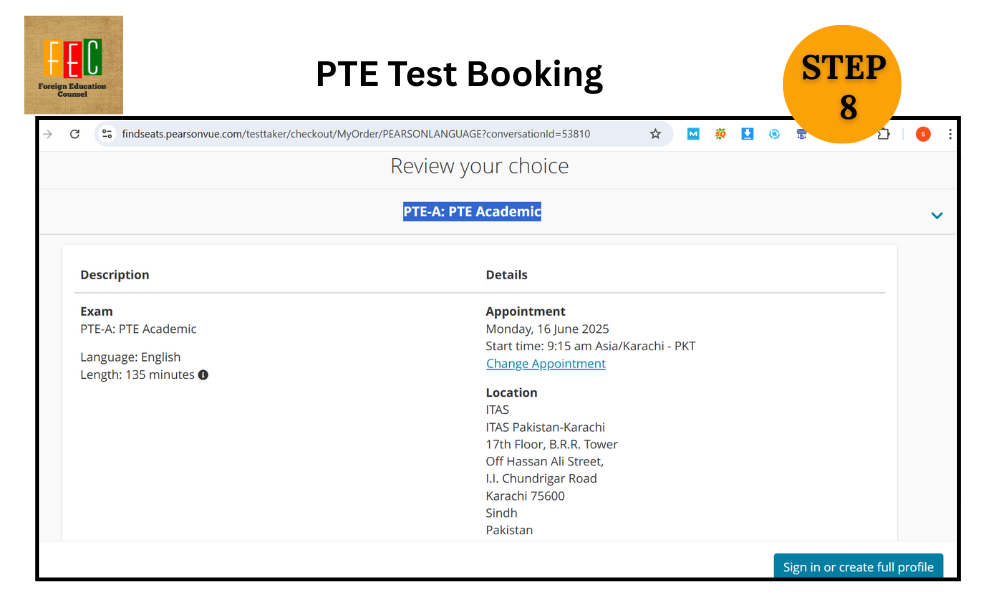Click the findseats.pearsonvue.com address bar URL

coord(356,134)
